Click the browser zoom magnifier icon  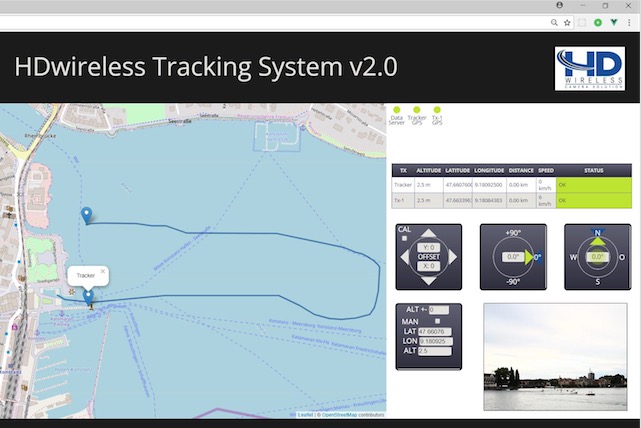click(x=554, y=22)
